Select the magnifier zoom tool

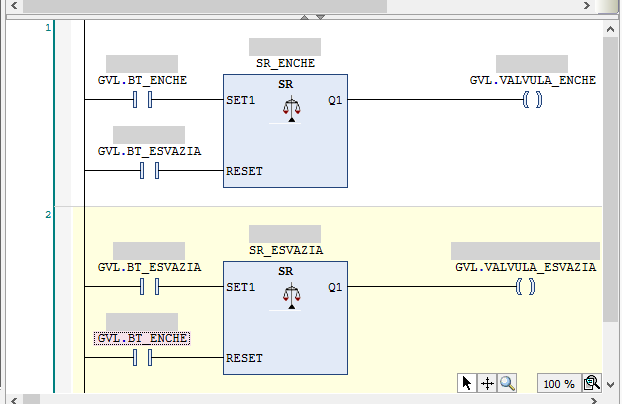point(507,383)
